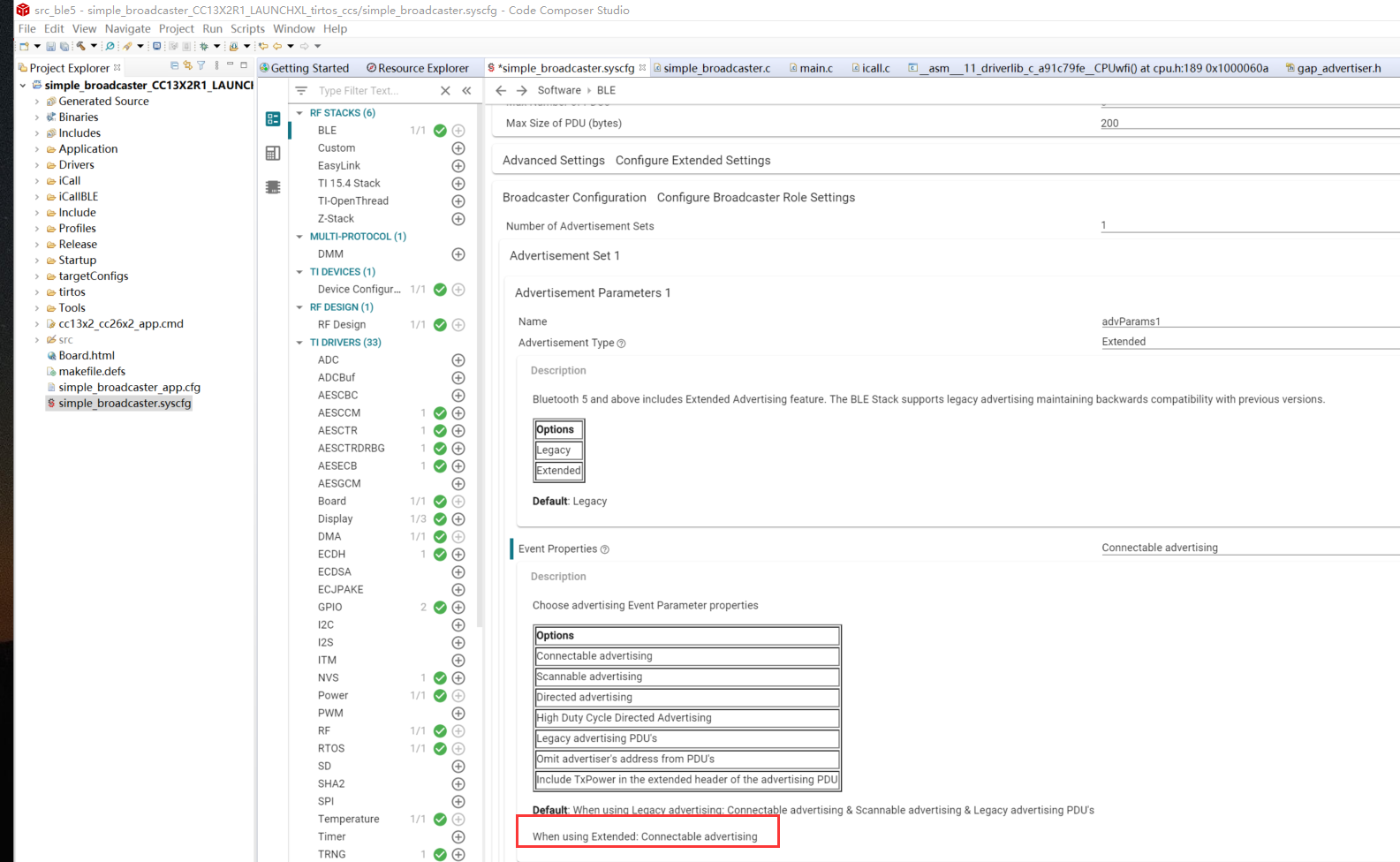The height and width of the screenshot is (862, 1400).
Task: Start debugging with the green bug icon
Action: pyautogui.click(x=204, y=46)
